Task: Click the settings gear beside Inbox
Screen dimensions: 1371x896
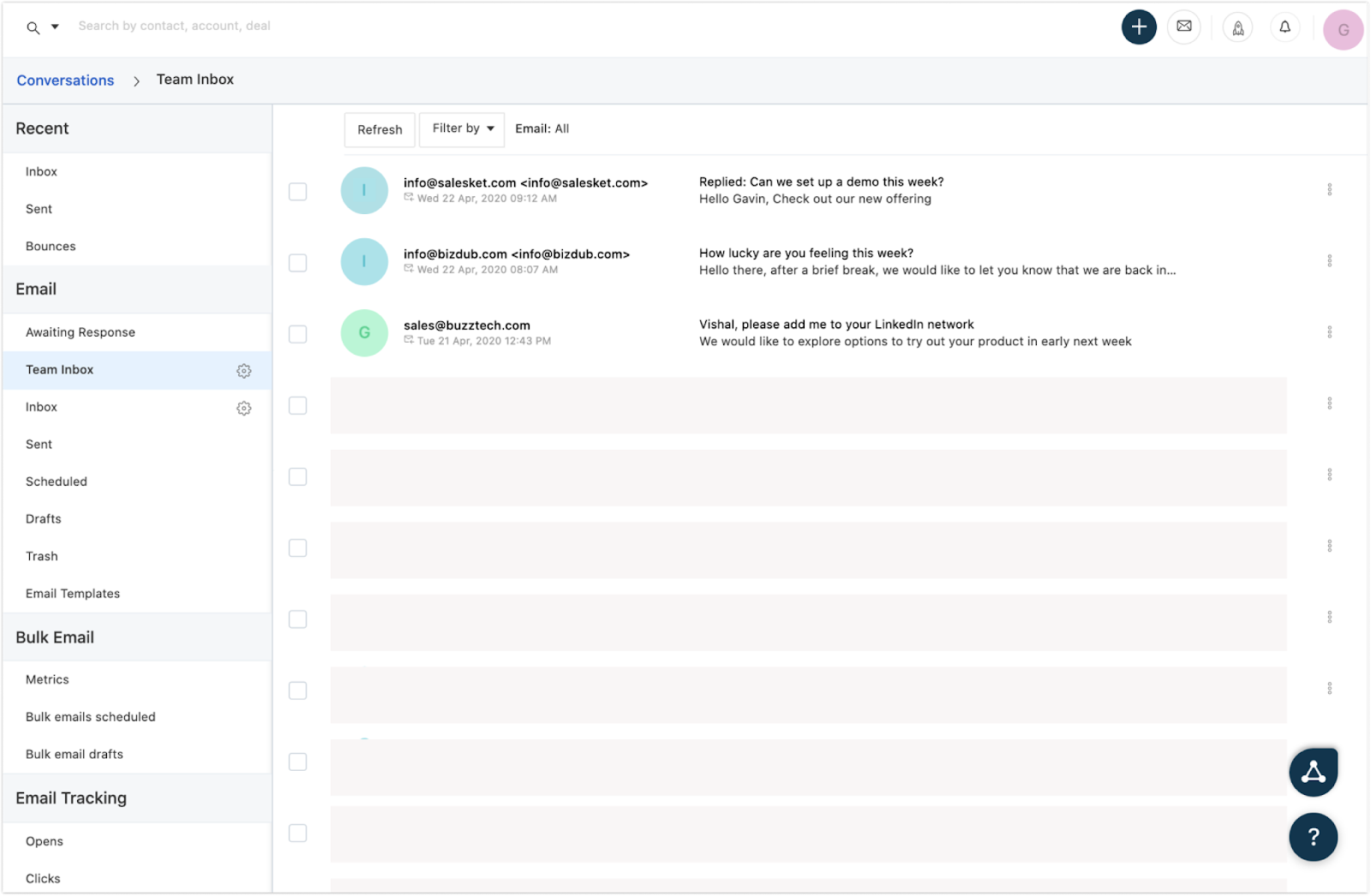Action: click(x=244, y=408)
